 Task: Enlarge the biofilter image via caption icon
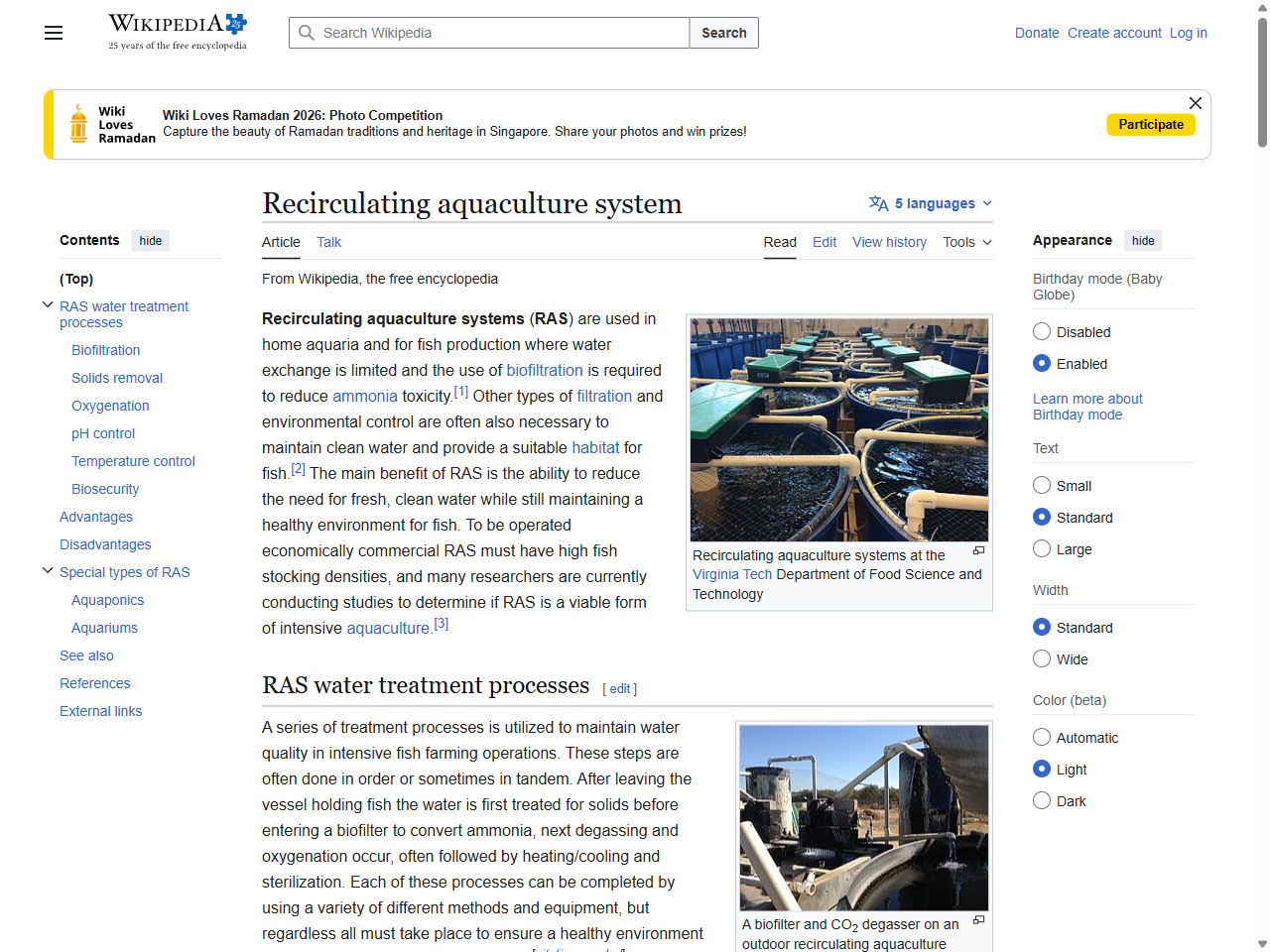click(x=978, y=919)
